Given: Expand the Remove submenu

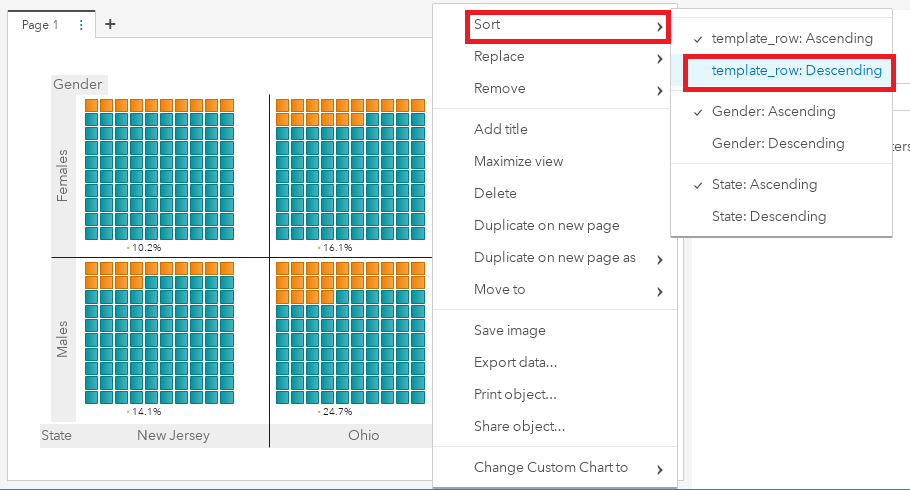Looking at the screenshot, I should click(x=566, y=89).
